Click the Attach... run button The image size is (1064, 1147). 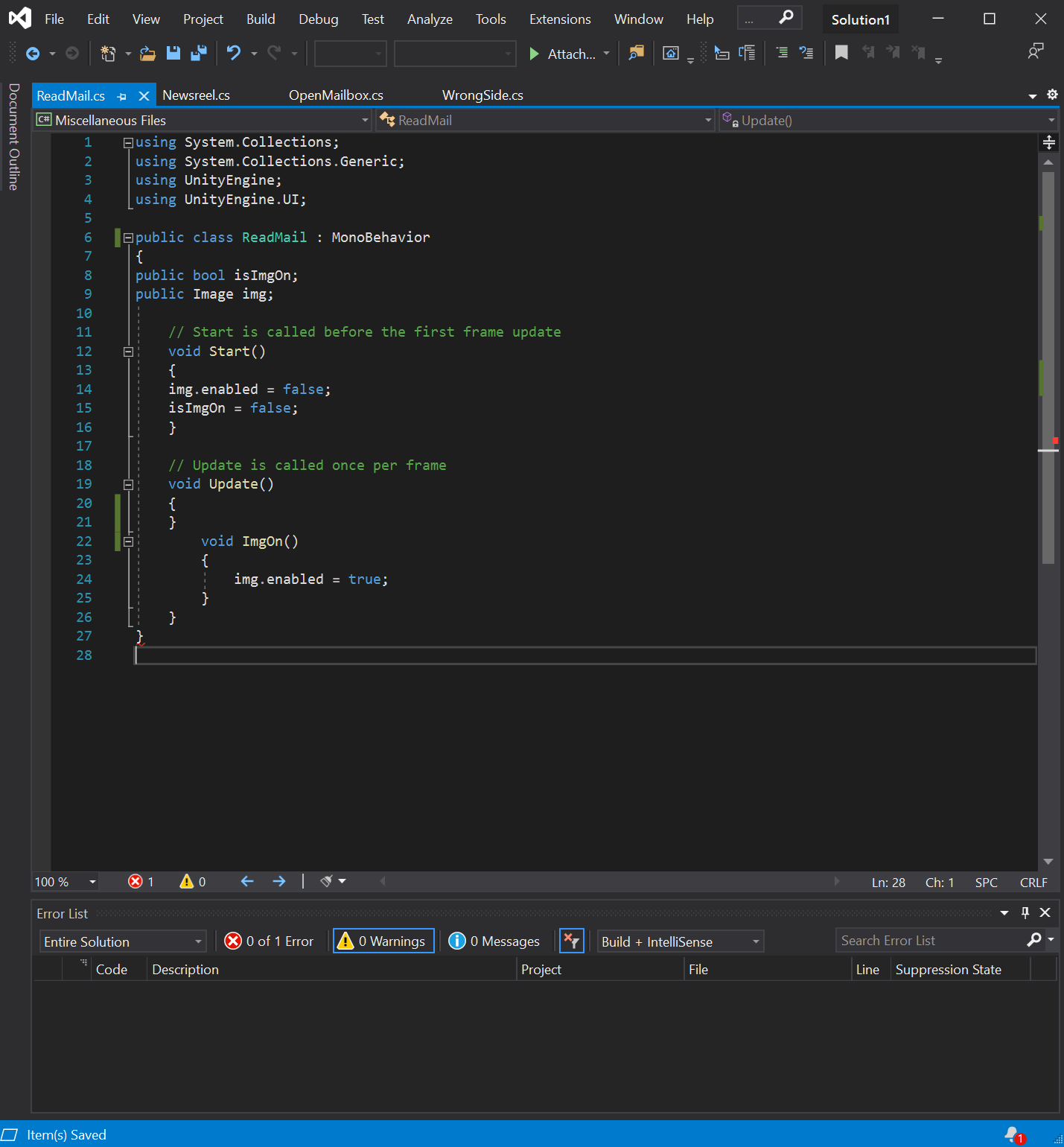[563, 54]
